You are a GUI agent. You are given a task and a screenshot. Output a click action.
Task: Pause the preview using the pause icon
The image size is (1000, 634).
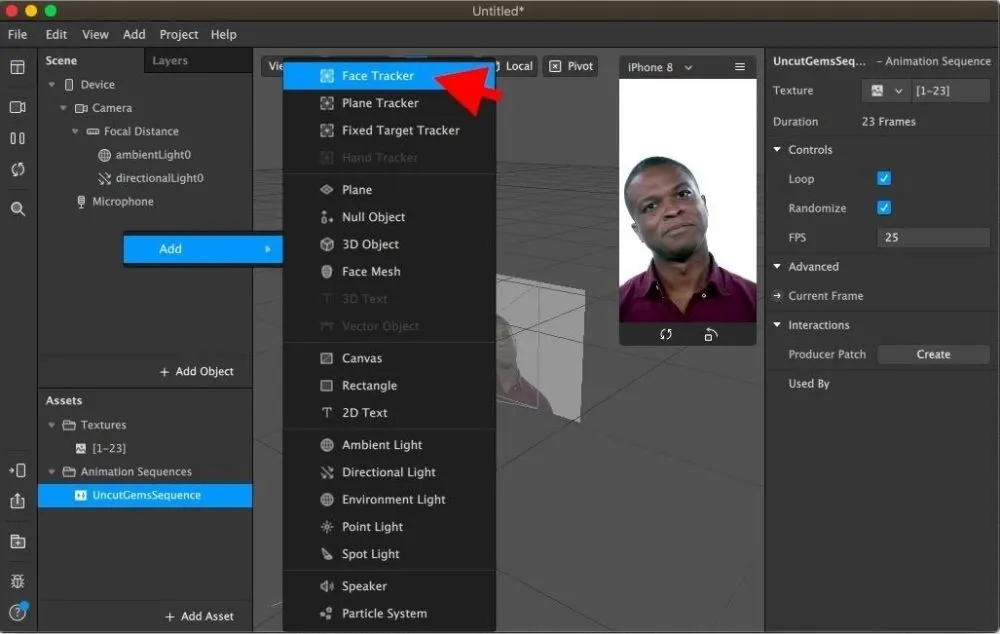pyautogui.click(x=17, y=139)
